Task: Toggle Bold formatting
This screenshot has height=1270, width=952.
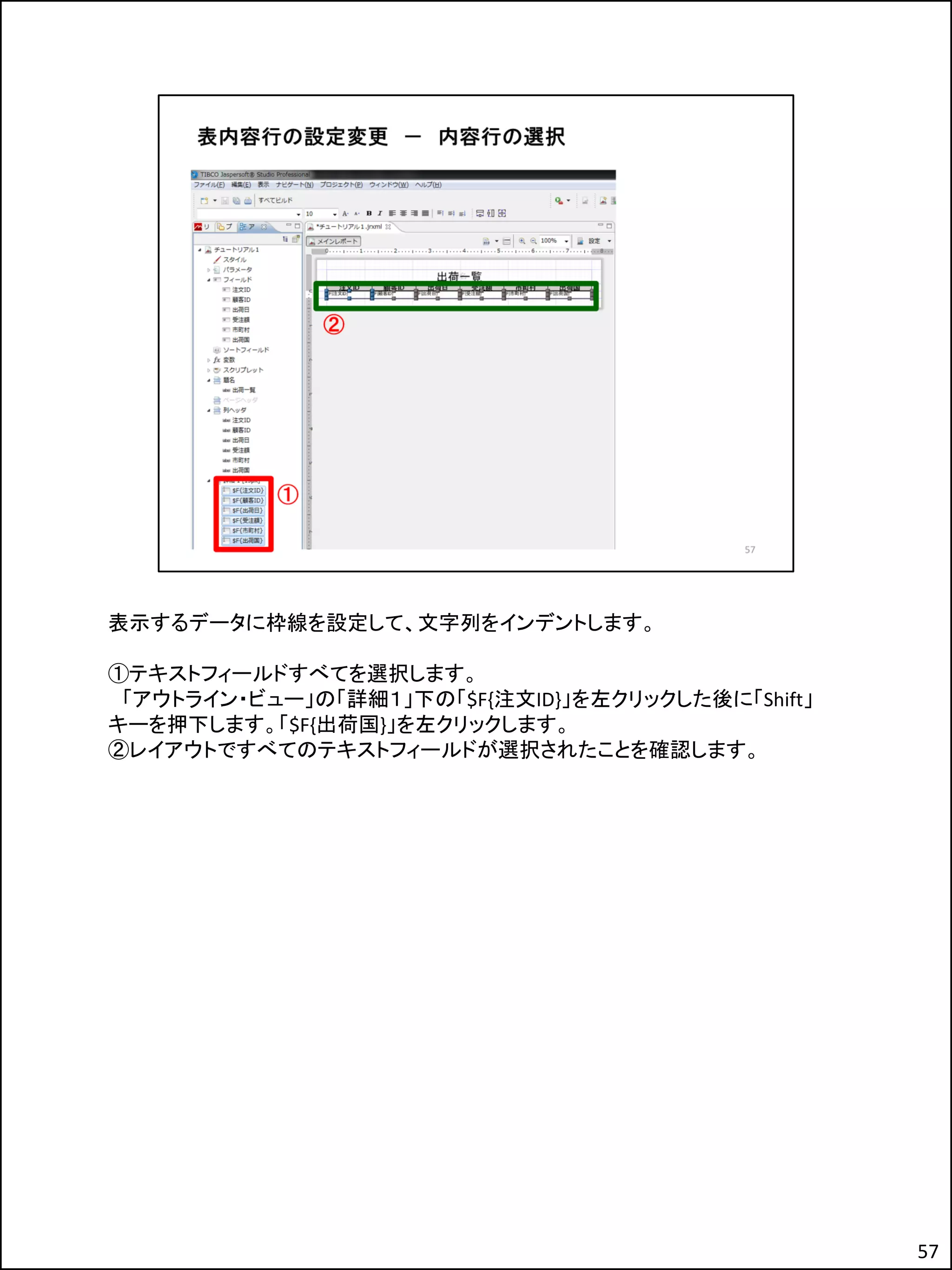Action: (x=369, y=213)
